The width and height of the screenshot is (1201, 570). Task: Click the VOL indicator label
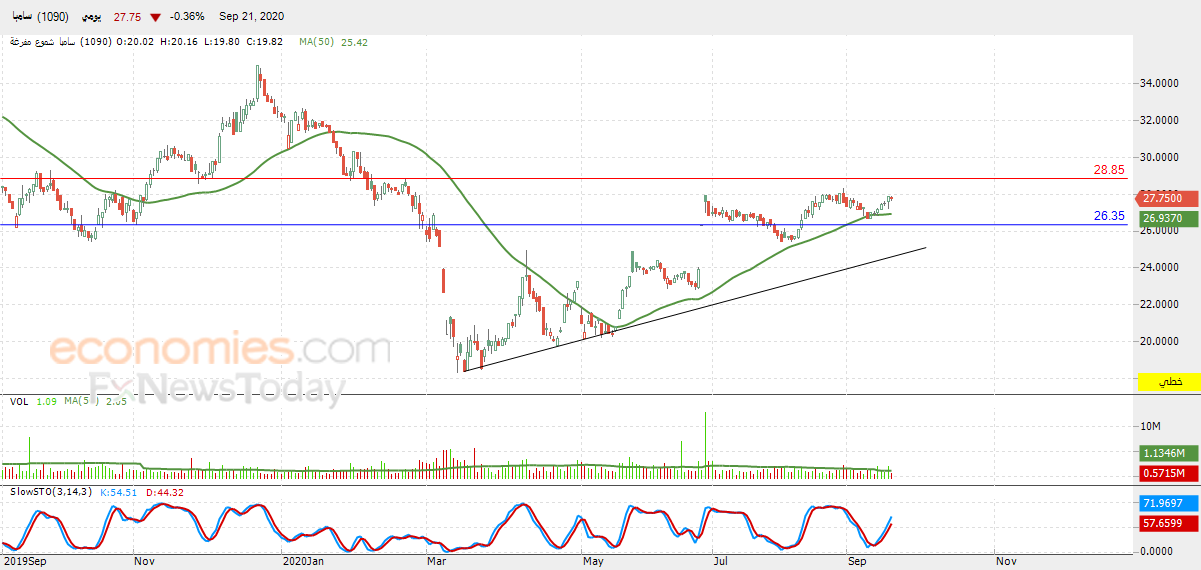point(19,401)
